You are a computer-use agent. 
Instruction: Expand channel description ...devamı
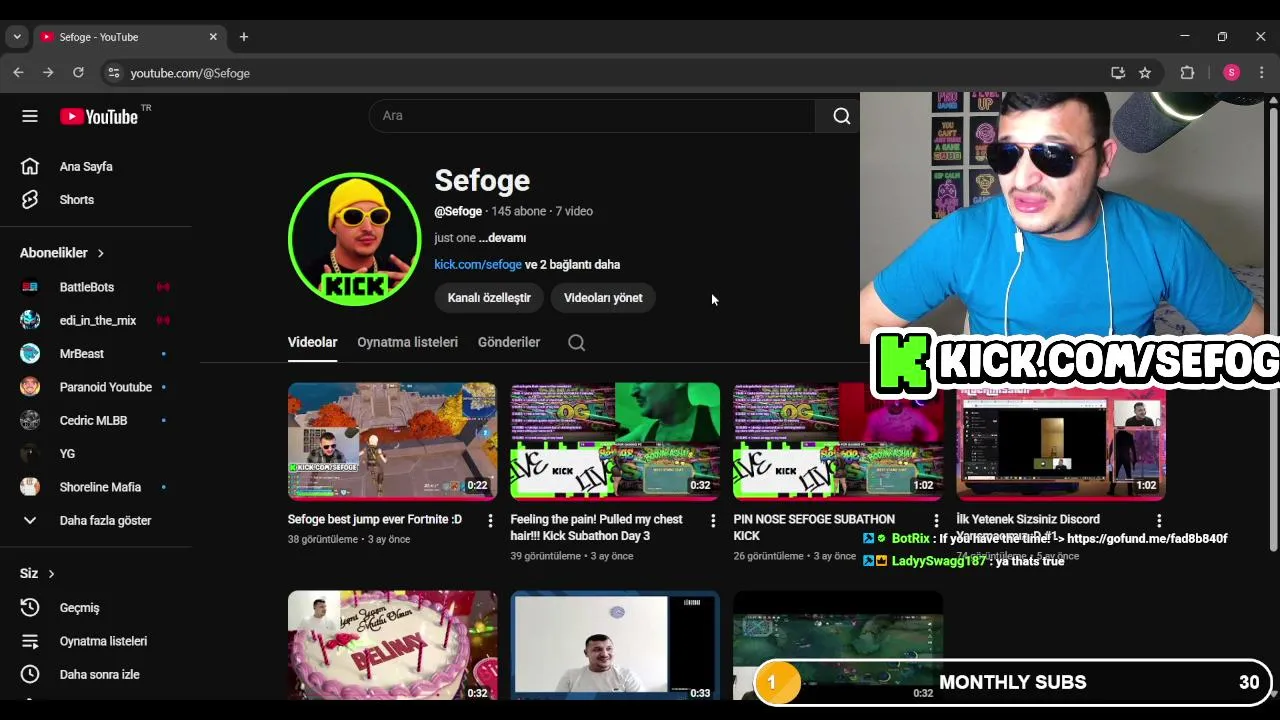coord(502,238)
